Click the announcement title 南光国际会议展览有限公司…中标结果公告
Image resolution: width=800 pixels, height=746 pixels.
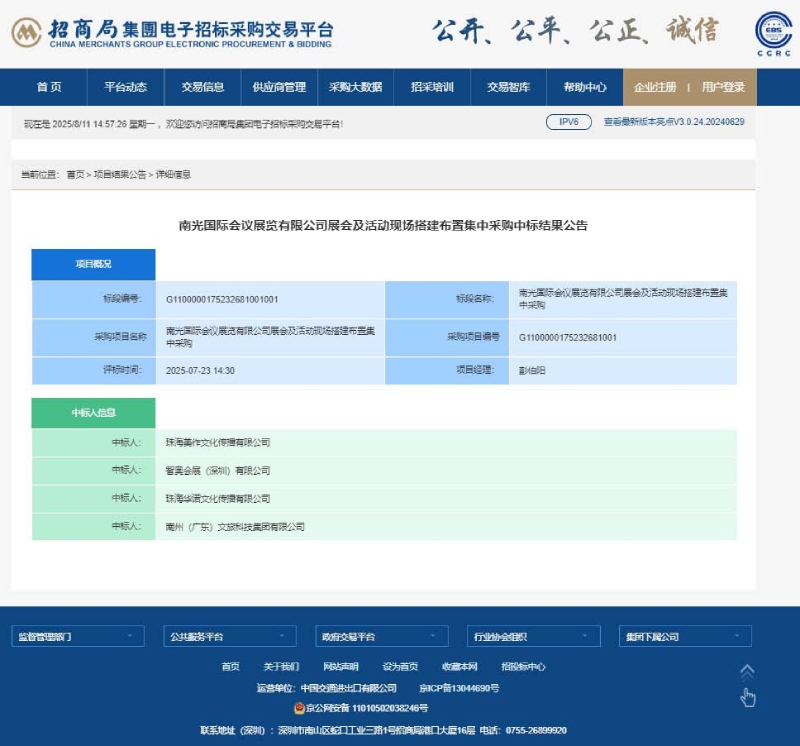(x=383, y=226)
